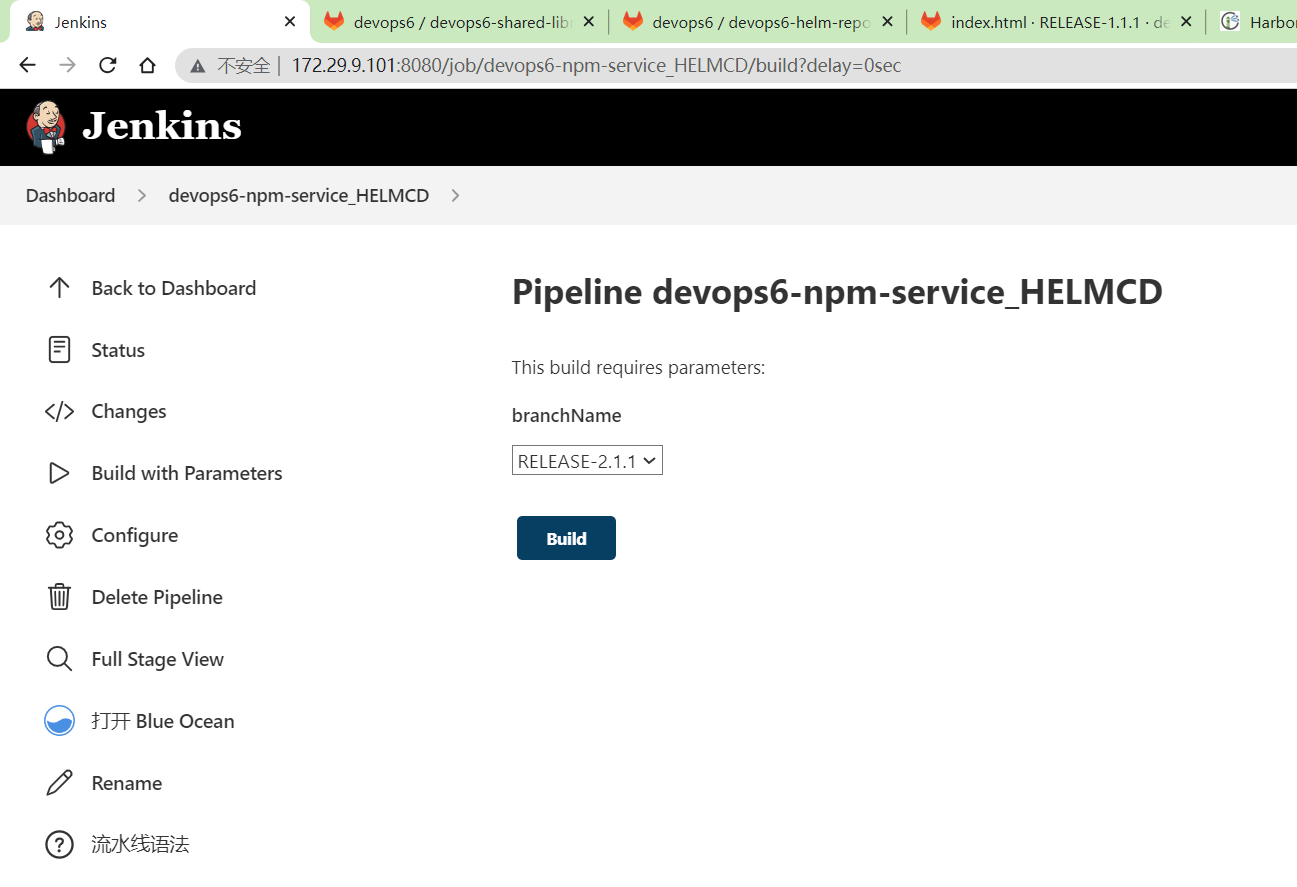Click the Dashboard breadcrumb link

pyautogui.click(x=70, y=196)
